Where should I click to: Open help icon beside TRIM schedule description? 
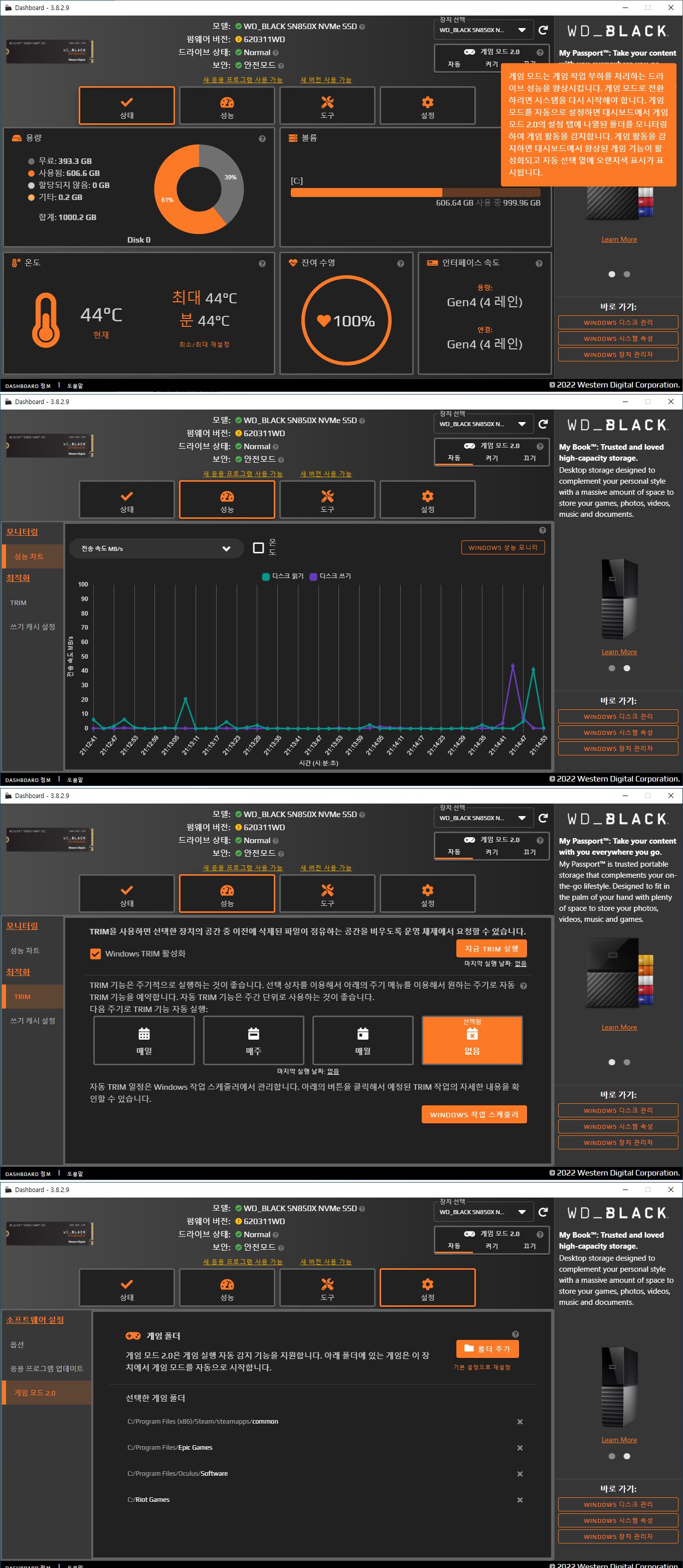524,986
